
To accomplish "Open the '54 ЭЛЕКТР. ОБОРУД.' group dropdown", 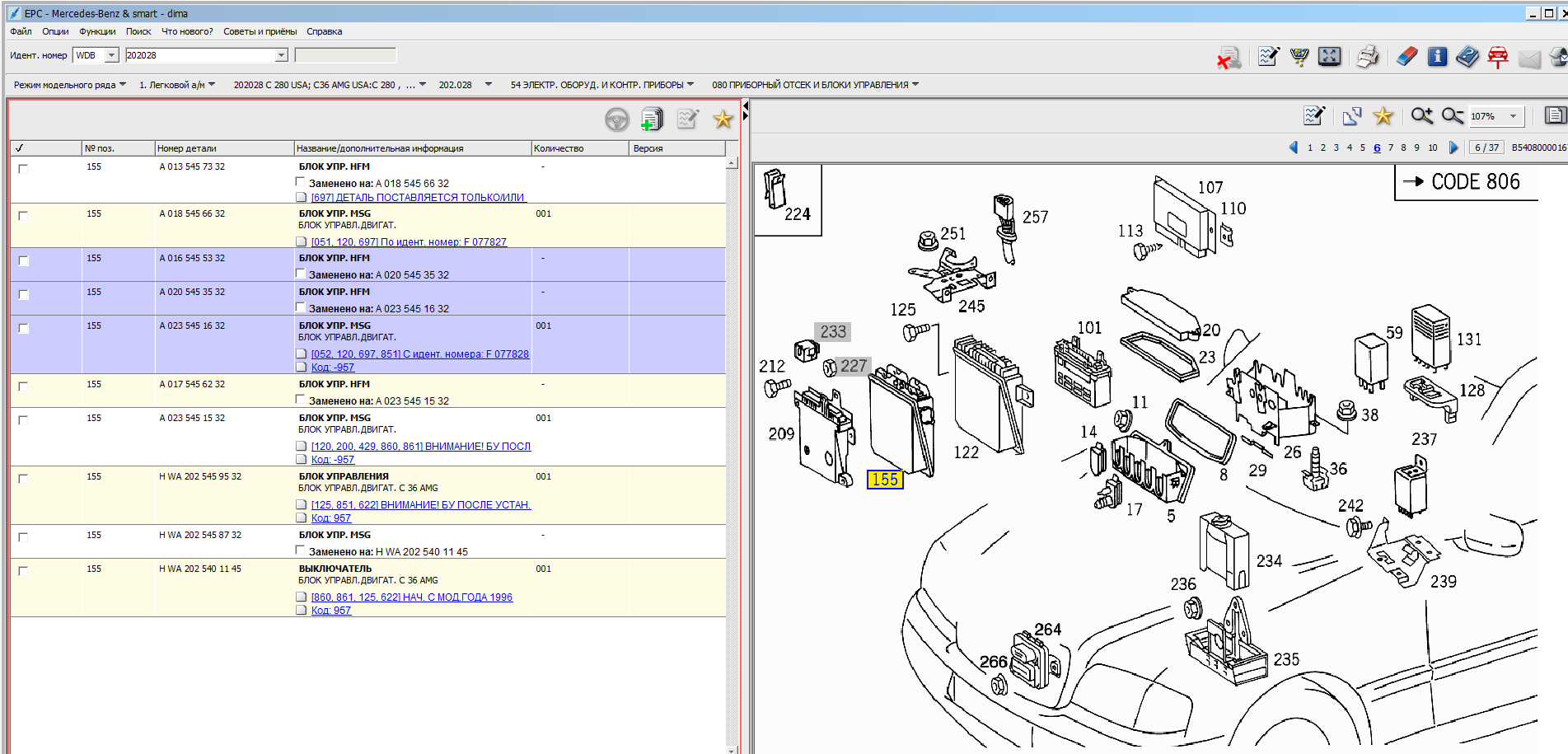I will 601,85.
